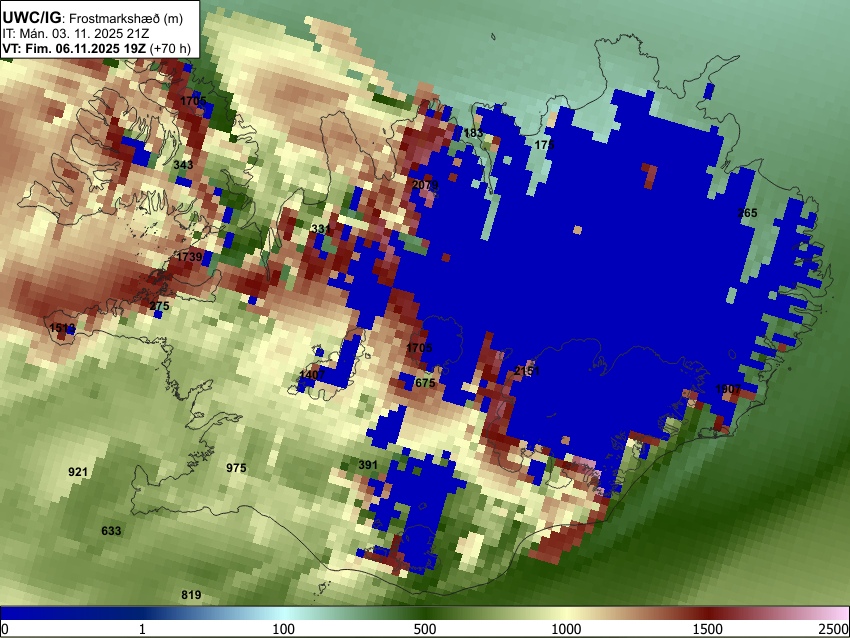Click the legend tick label 500
The image size is (850, 638).
pos(425,629)
